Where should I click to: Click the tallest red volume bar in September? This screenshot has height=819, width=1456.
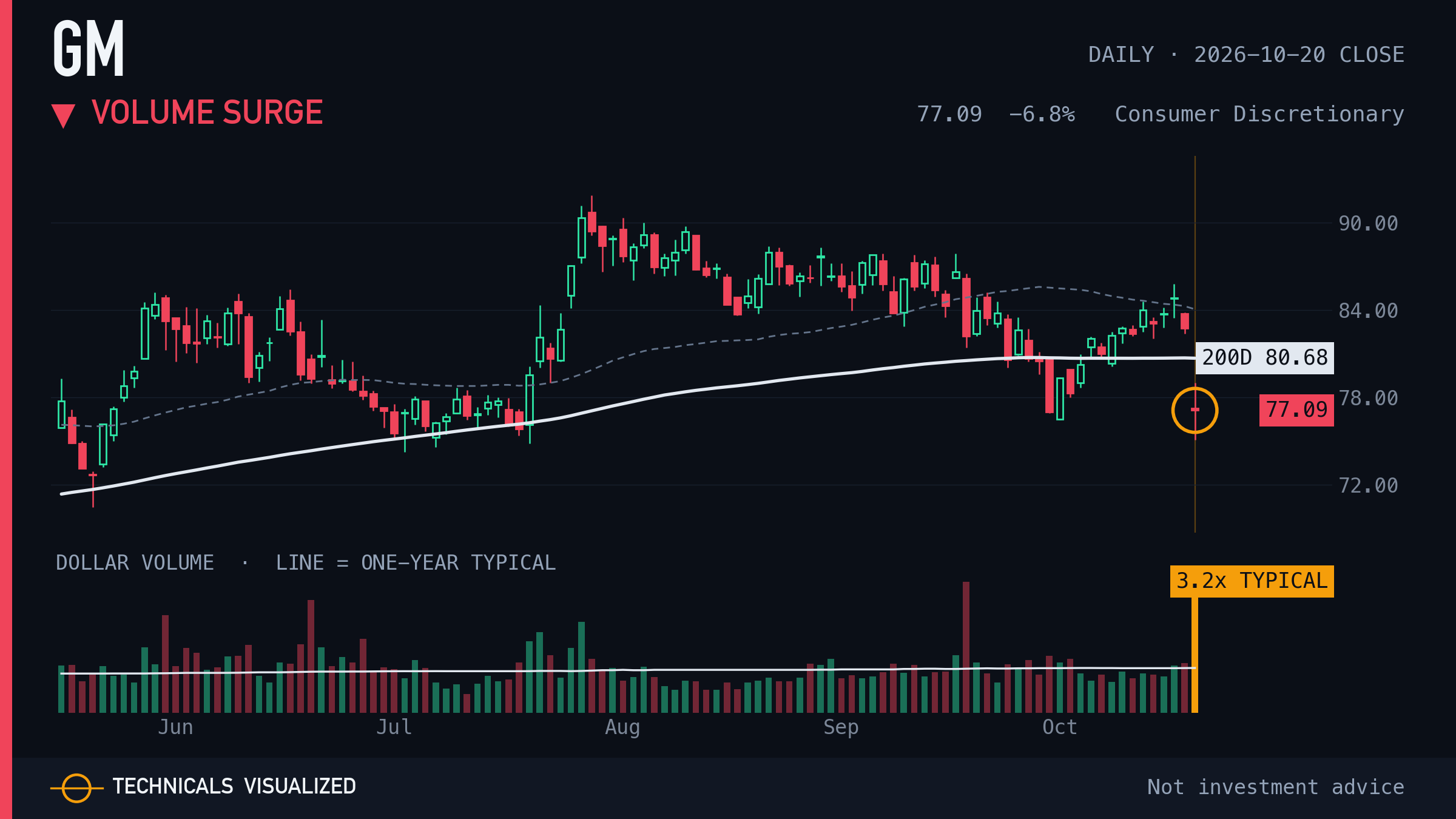click(x=966, y=647)
